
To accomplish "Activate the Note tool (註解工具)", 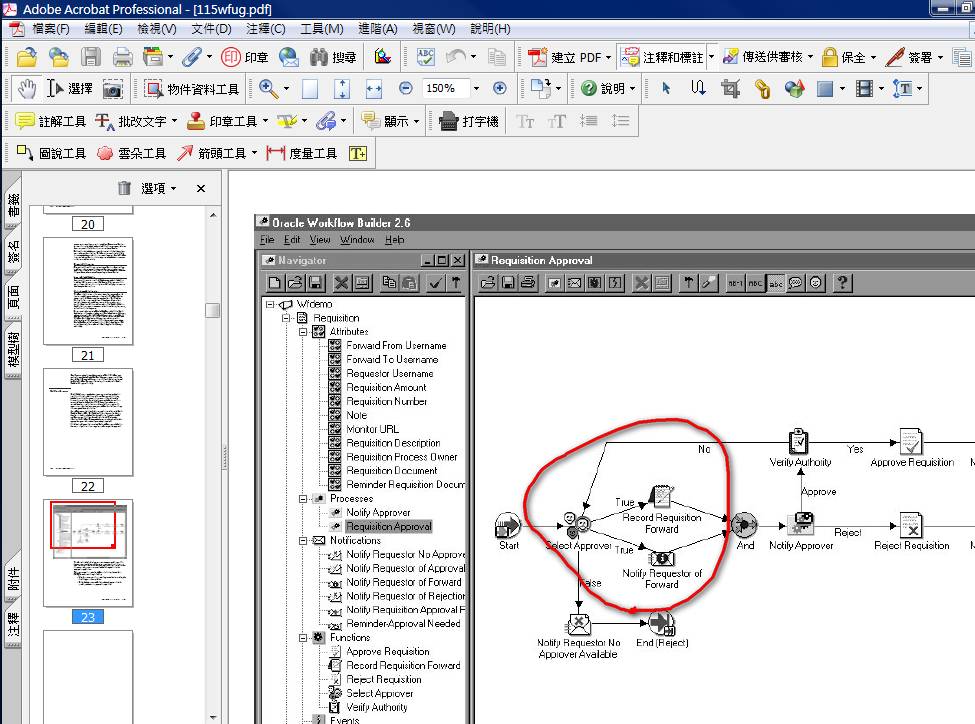I will [50, 121].
